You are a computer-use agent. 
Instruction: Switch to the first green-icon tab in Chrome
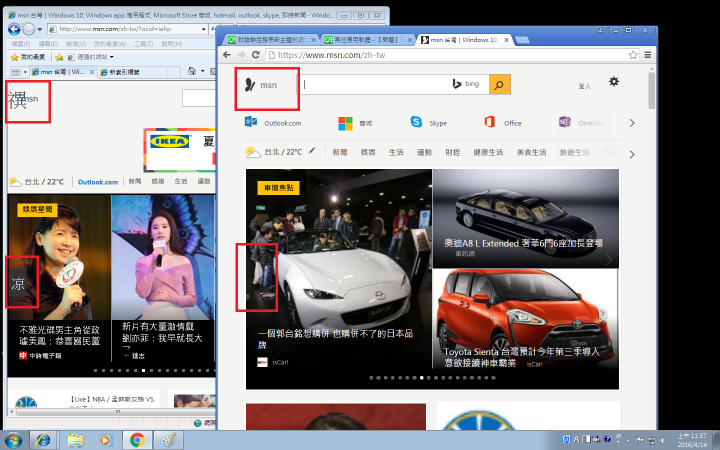(269, 40)
